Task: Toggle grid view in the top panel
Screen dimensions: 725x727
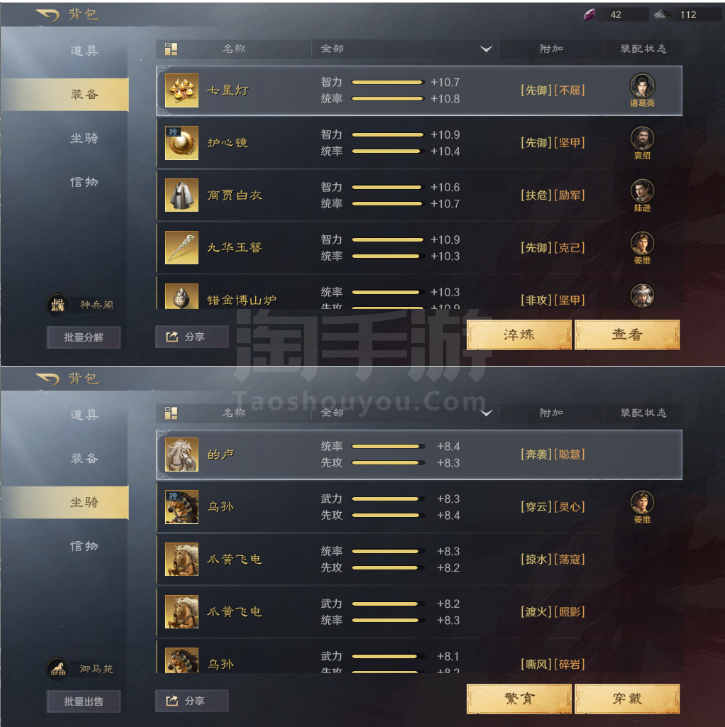Action: pos(171,49)
